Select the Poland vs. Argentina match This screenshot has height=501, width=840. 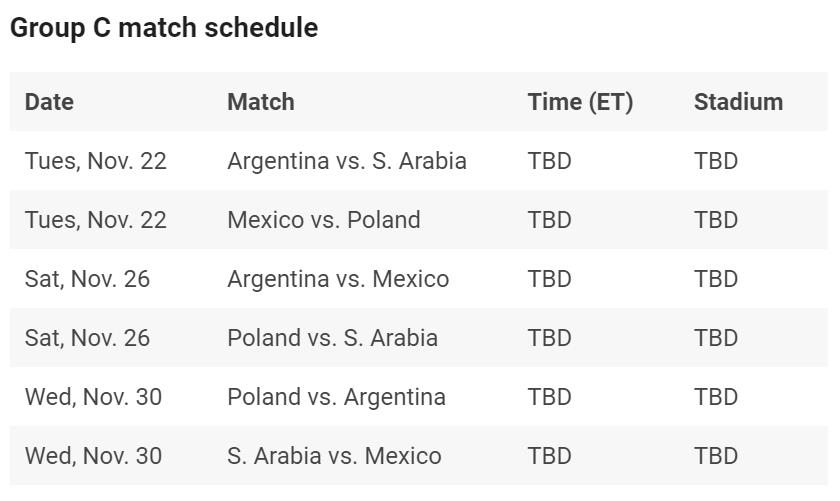(336, 397)
